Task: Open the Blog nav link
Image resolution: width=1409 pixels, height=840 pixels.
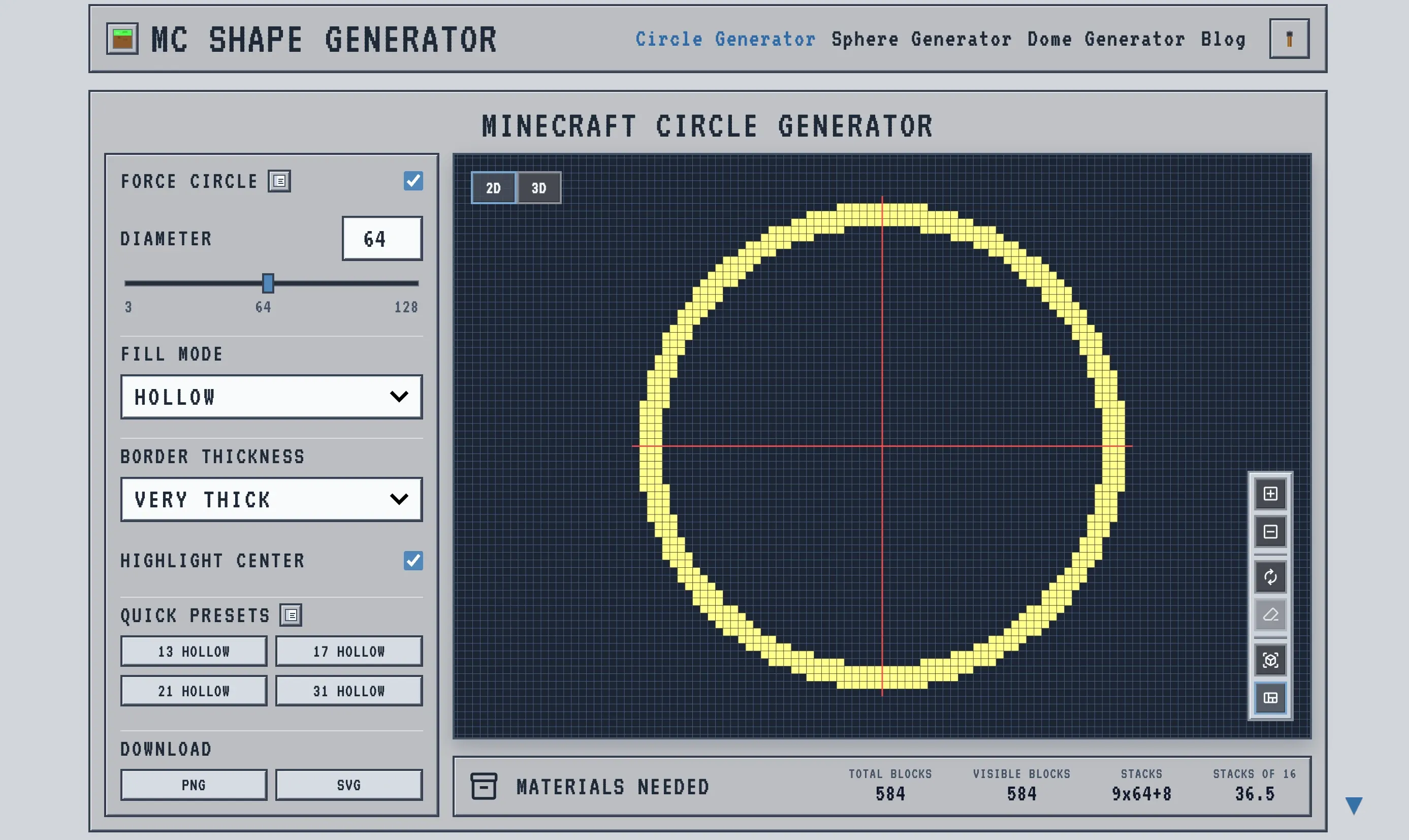Action: (x=1223, y=39)
